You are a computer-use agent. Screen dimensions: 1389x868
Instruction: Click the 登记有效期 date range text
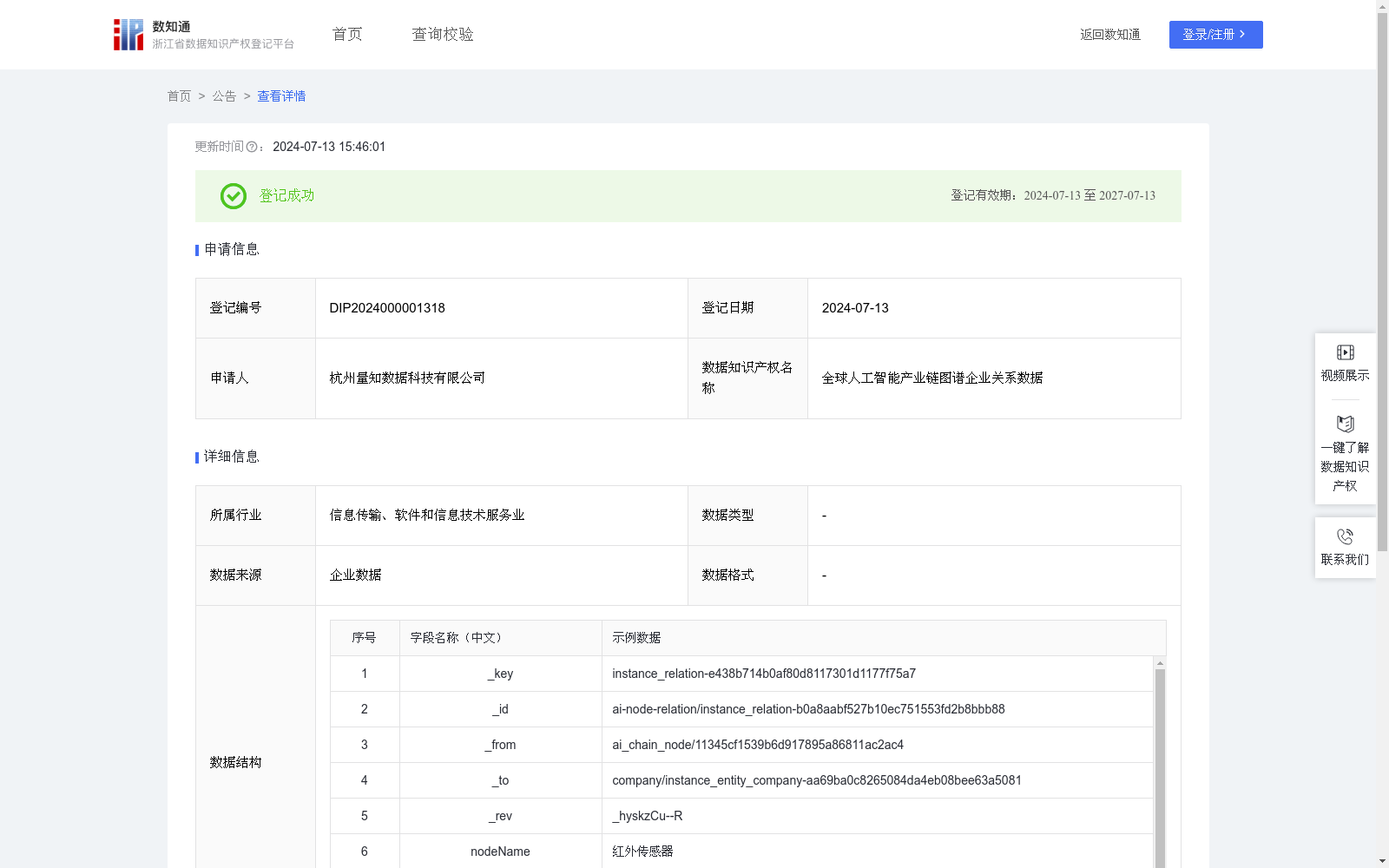tap(1053, 195)
